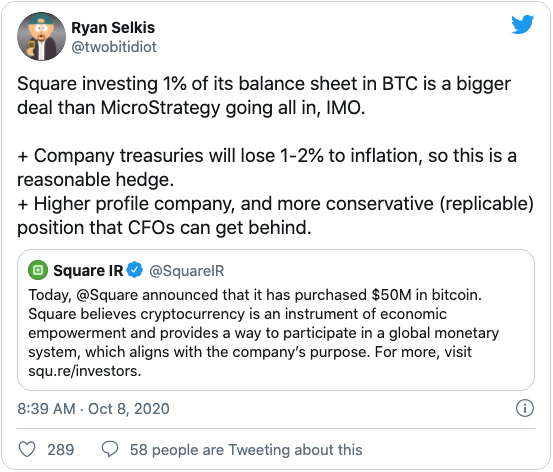553x472 pixels.
Task: Open 58 people are Tweeting about this
Action: coord(246,450)
